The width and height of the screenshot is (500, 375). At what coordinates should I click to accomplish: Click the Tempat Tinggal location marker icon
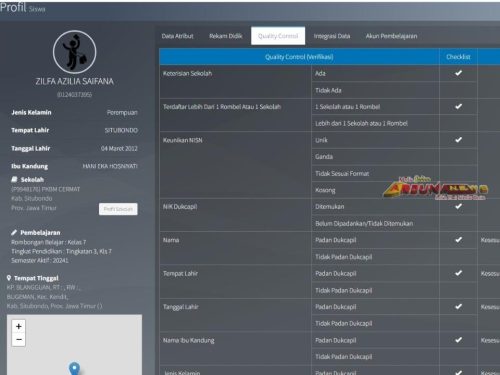[9, 278]
